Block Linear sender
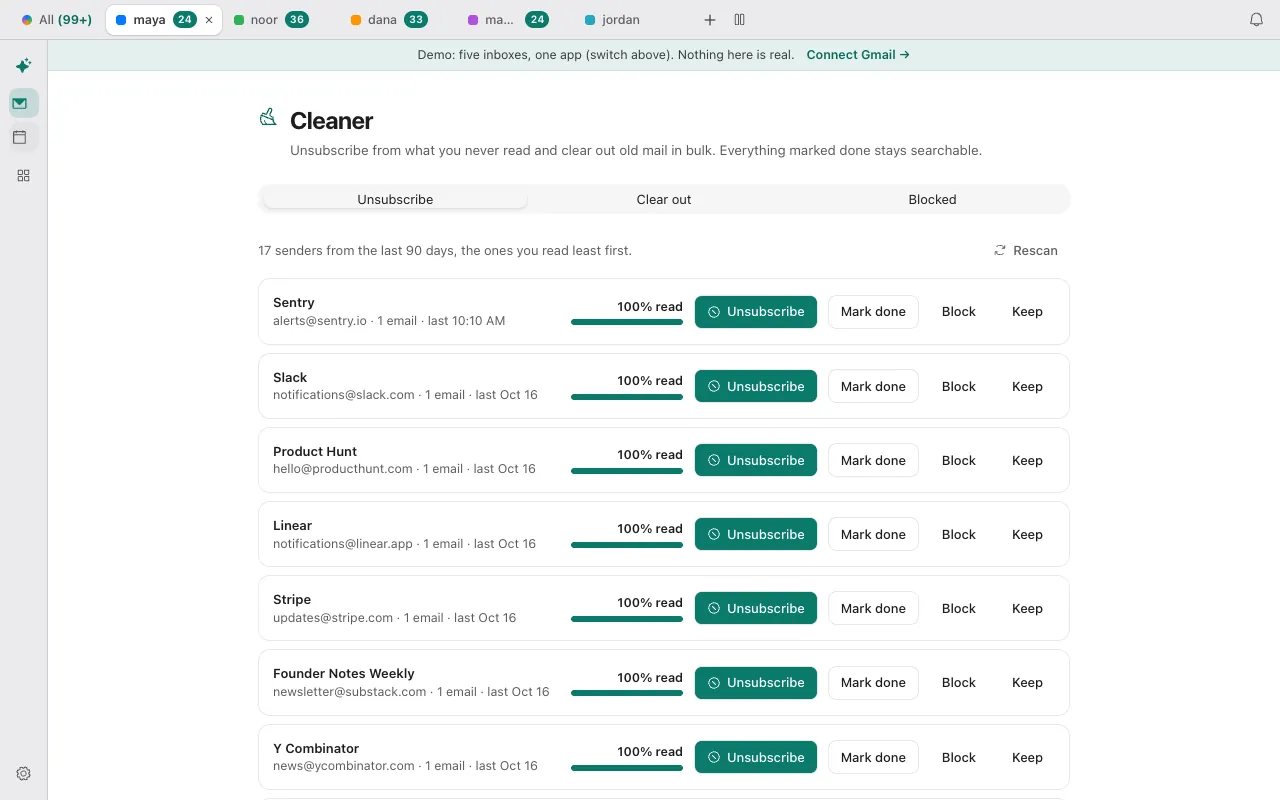The height and width of the screenshot is (800, 1280). tap(958, 534)
